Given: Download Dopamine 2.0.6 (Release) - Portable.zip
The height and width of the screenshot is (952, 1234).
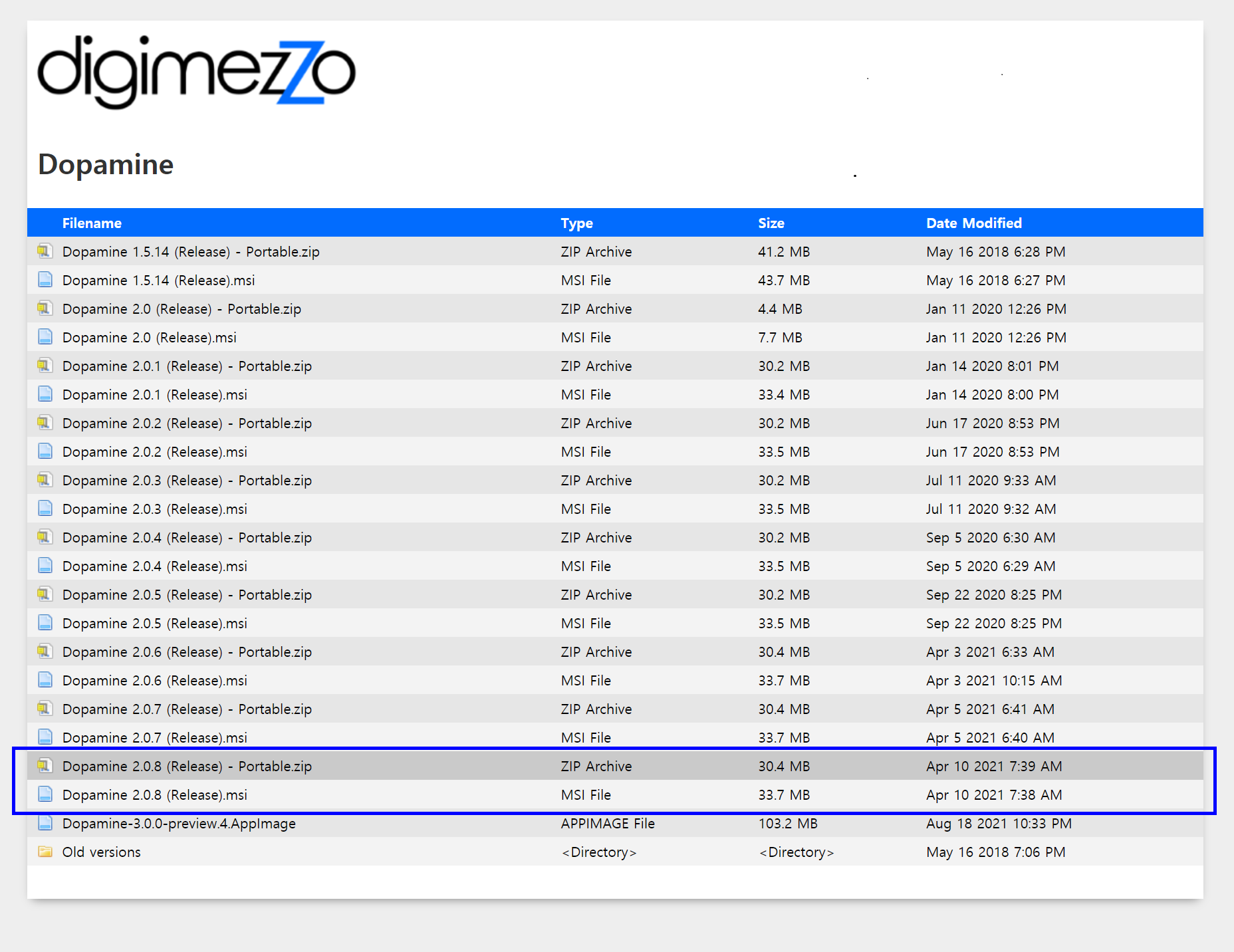Looking at the screenshot, I should point(187,652).
